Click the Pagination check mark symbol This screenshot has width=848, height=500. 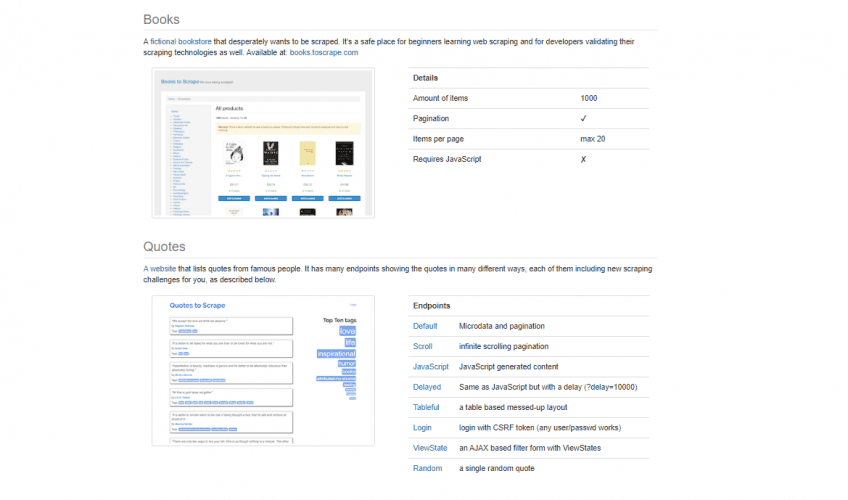point(583,118)
